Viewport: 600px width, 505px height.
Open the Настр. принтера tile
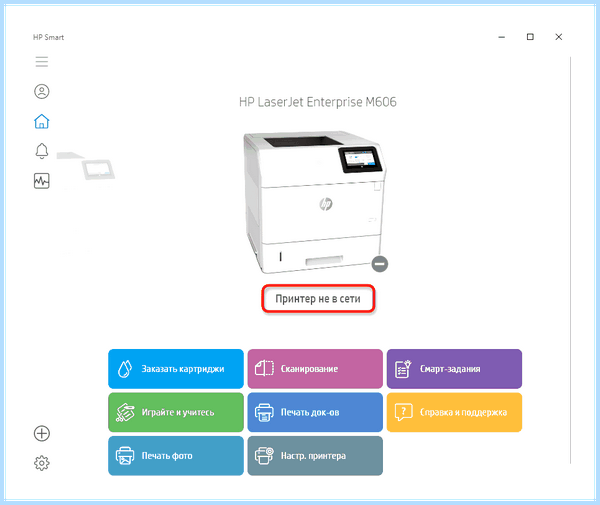coord(315,456)
